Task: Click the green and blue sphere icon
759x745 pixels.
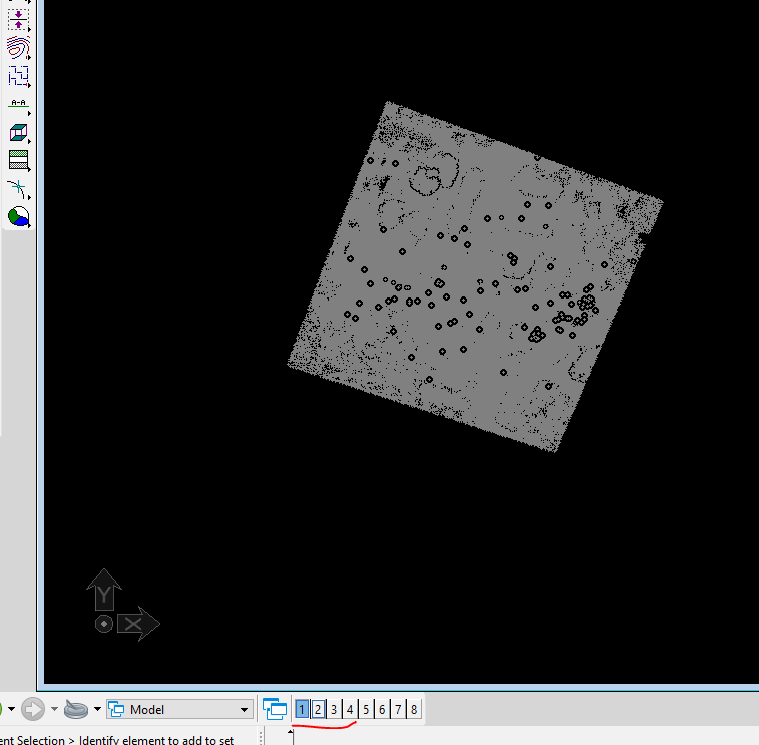Action: tap(18, 216)
